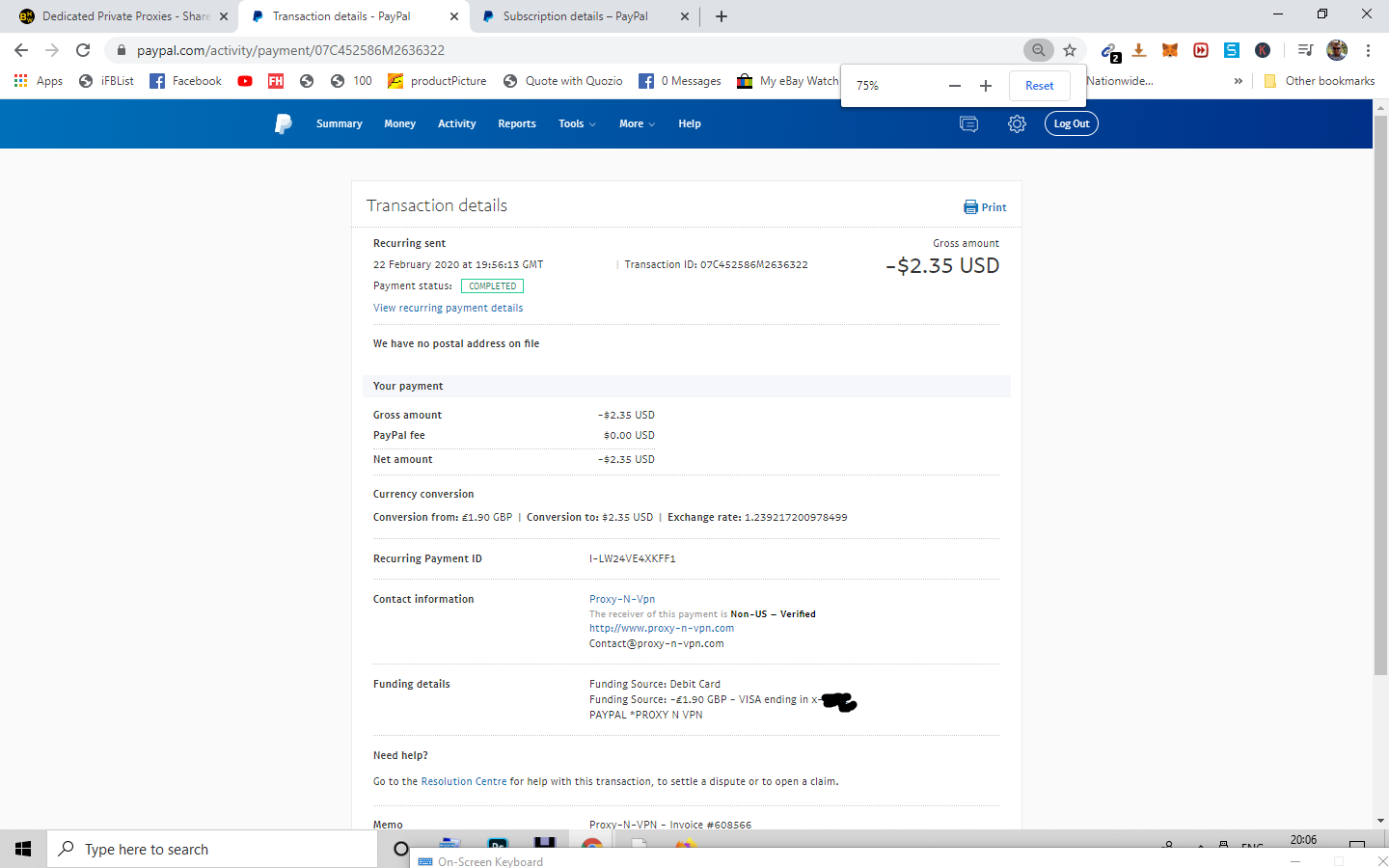Click the orange download extension icon
The width and height of the screenshot is (1389, 868).
tap(1139, 50)
